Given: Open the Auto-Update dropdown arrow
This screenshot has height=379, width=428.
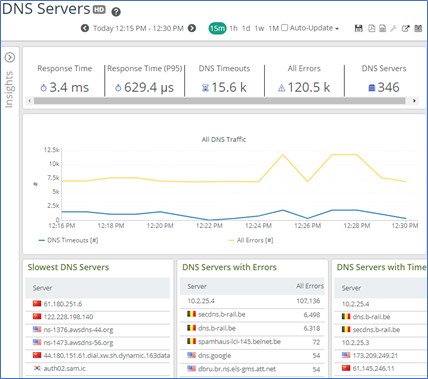Looking at the screenshot, I should [x=337, y=29].
